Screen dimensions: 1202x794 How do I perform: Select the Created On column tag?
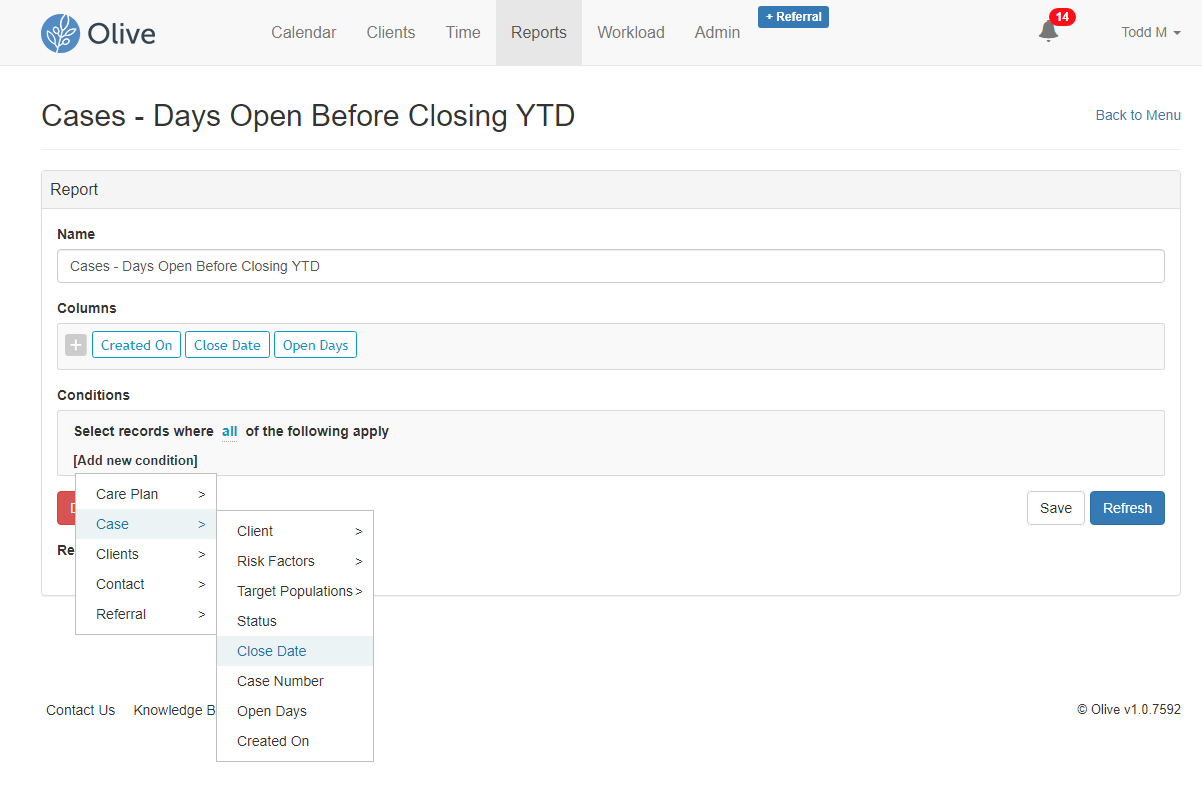point(137,345)
